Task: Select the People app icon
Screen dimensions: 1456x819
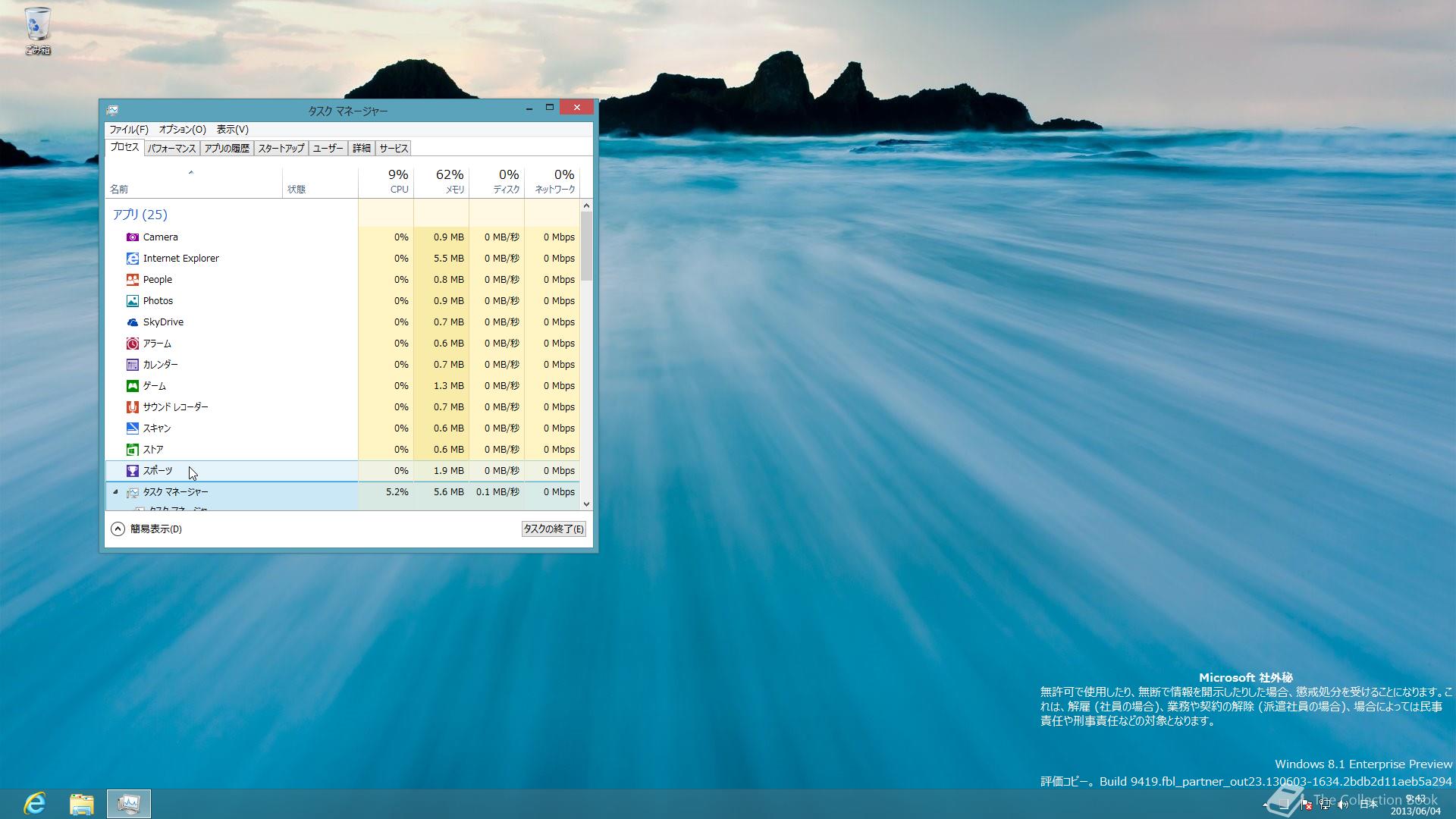Action: click(x=133, y=280)
